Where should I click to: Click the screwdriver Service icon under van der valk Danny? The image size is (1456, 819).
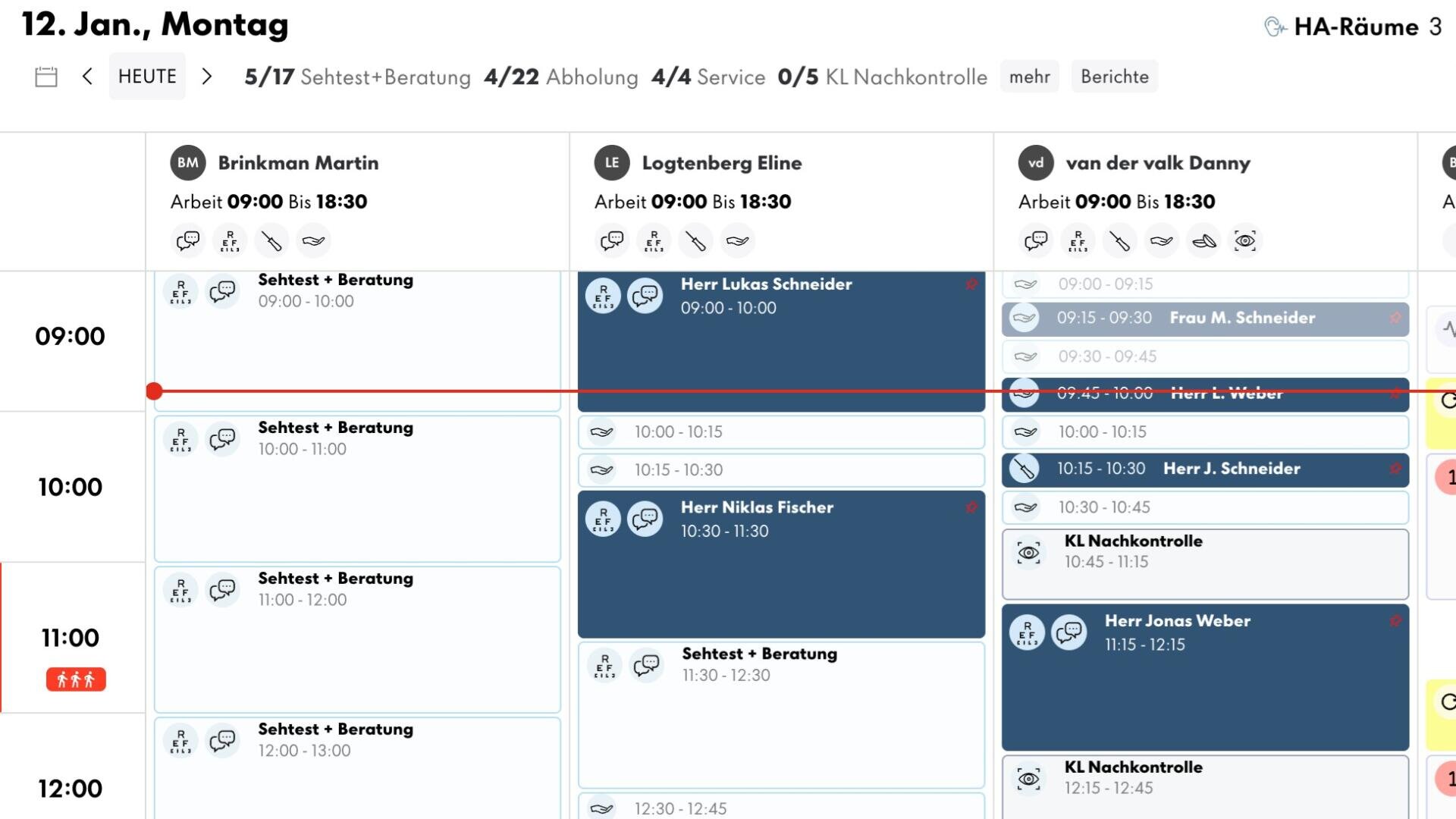(x=1120, y=240)
